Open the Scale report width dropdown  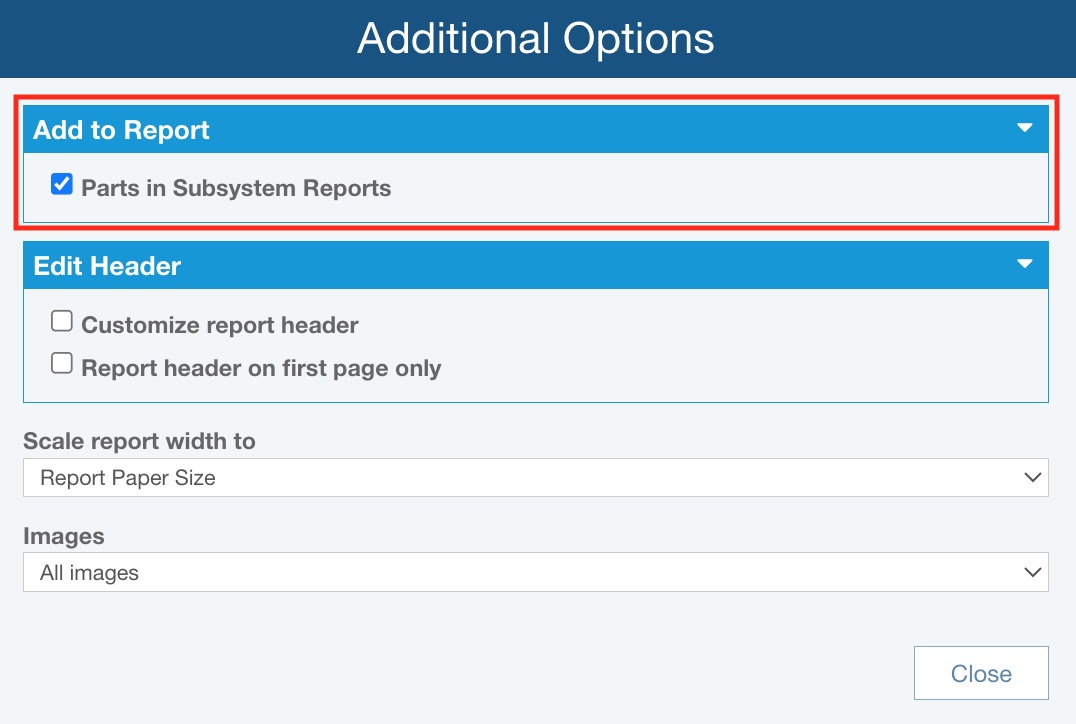(x=535, y=478)
